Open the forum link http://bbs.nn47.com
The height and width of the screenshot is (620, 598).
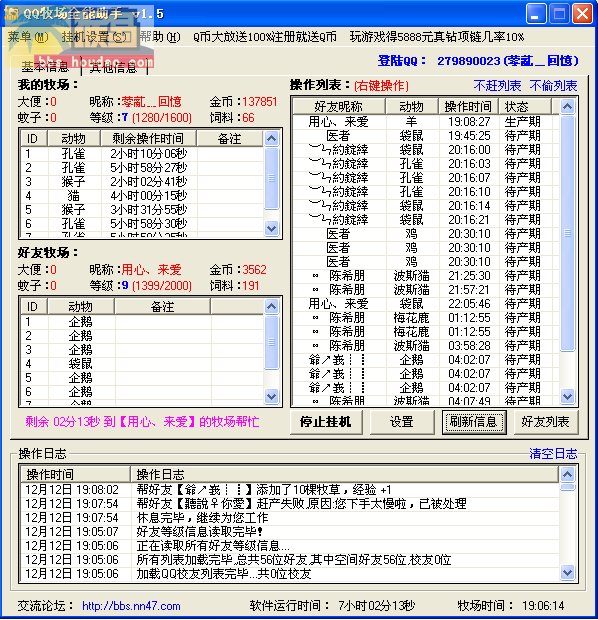[131, 606]
